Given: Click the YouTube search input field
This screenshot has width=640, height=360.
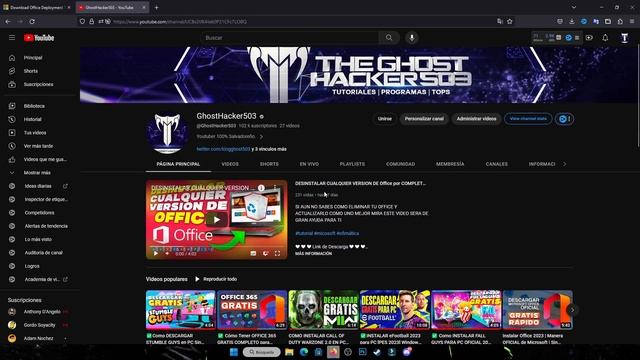Looking at the screenshot, I should pyautogui.click(x=289, y=38).
